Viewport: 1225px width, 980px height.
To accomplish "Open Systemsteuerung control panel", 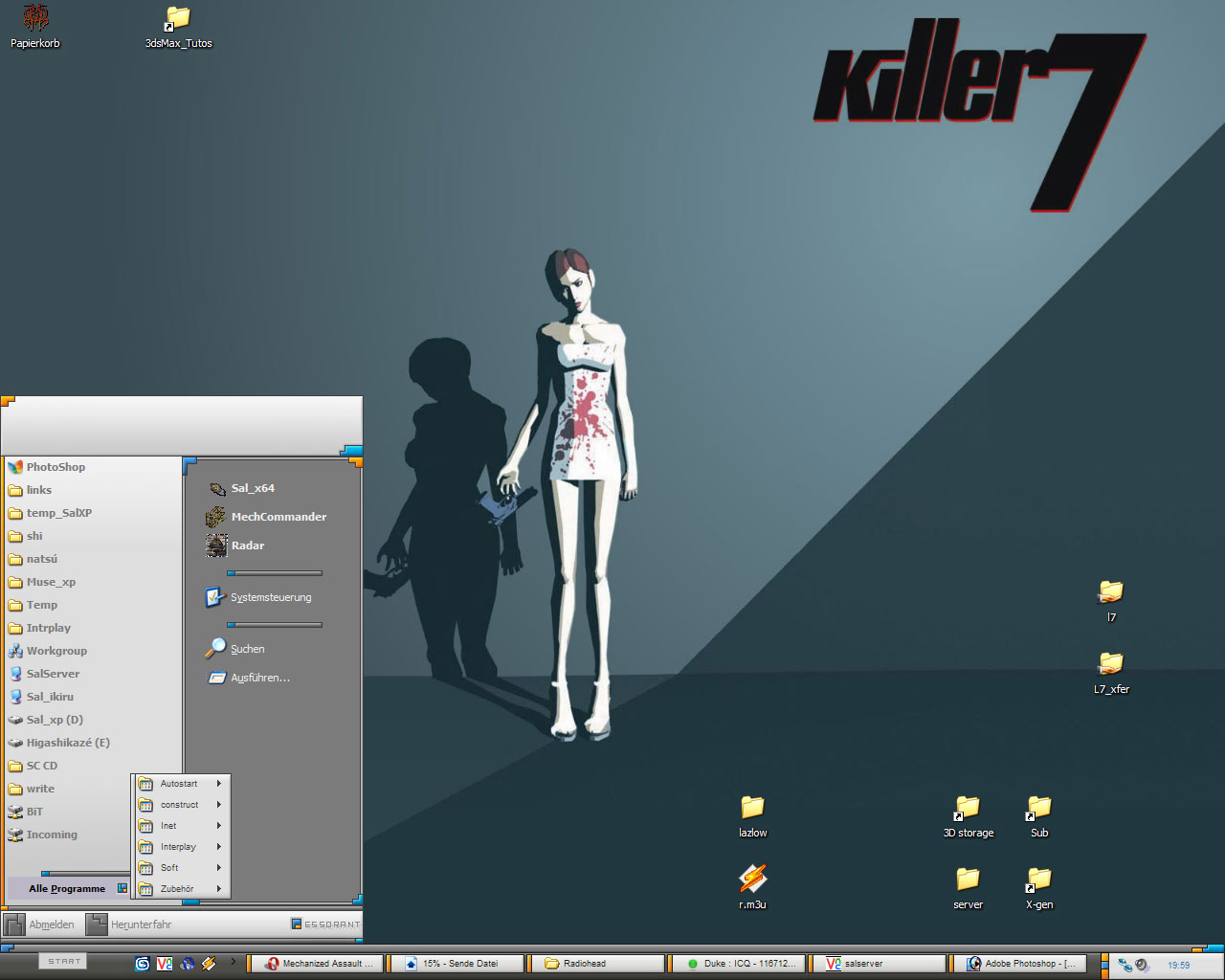I will 258,597.
